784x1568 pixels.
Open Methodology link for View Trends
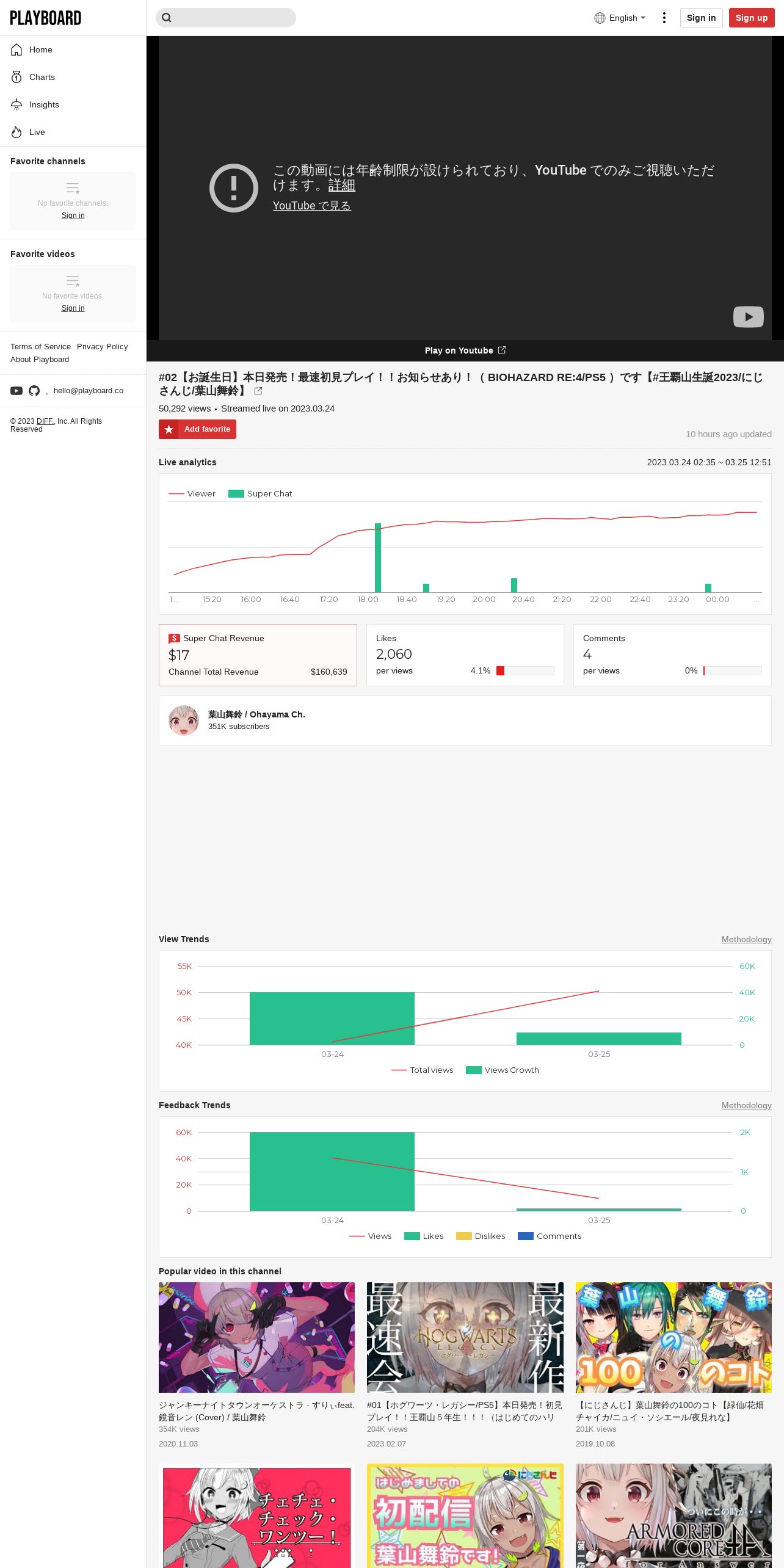(x=747, y=939)
